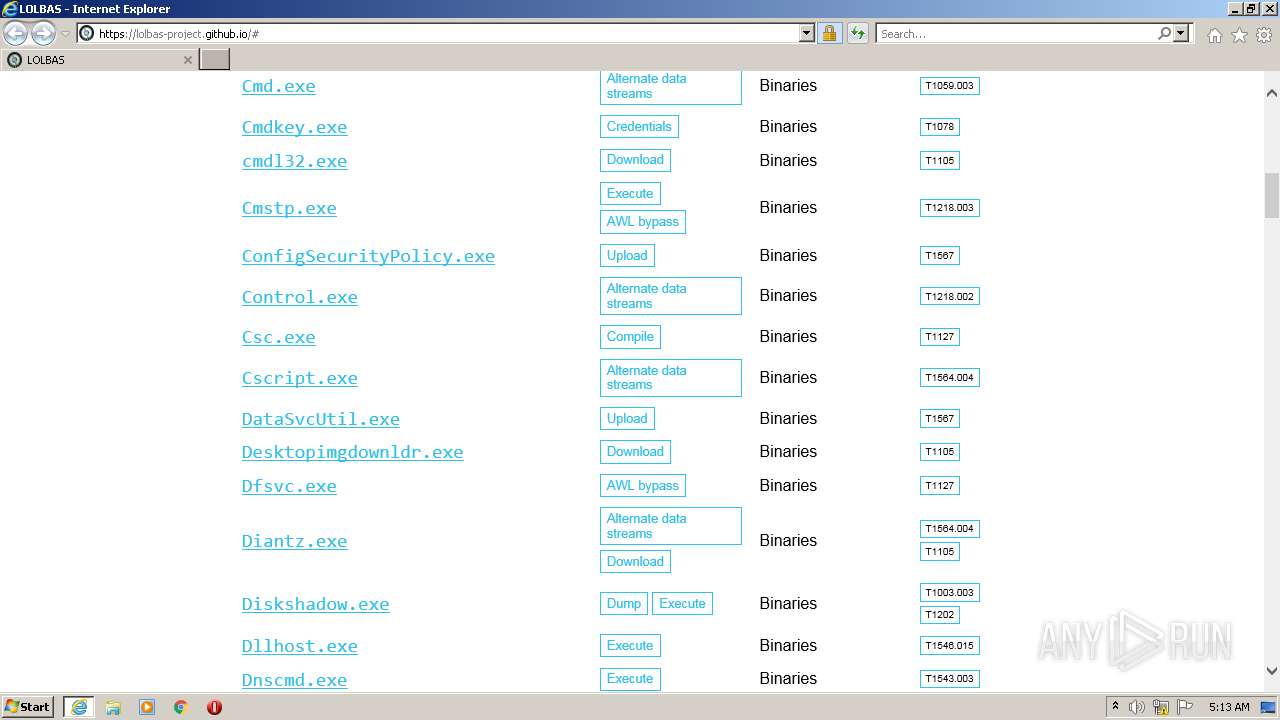This screenshot has width=1280, height=720.
Task: Open the media player taskbar icon
Action: (147, 707)
